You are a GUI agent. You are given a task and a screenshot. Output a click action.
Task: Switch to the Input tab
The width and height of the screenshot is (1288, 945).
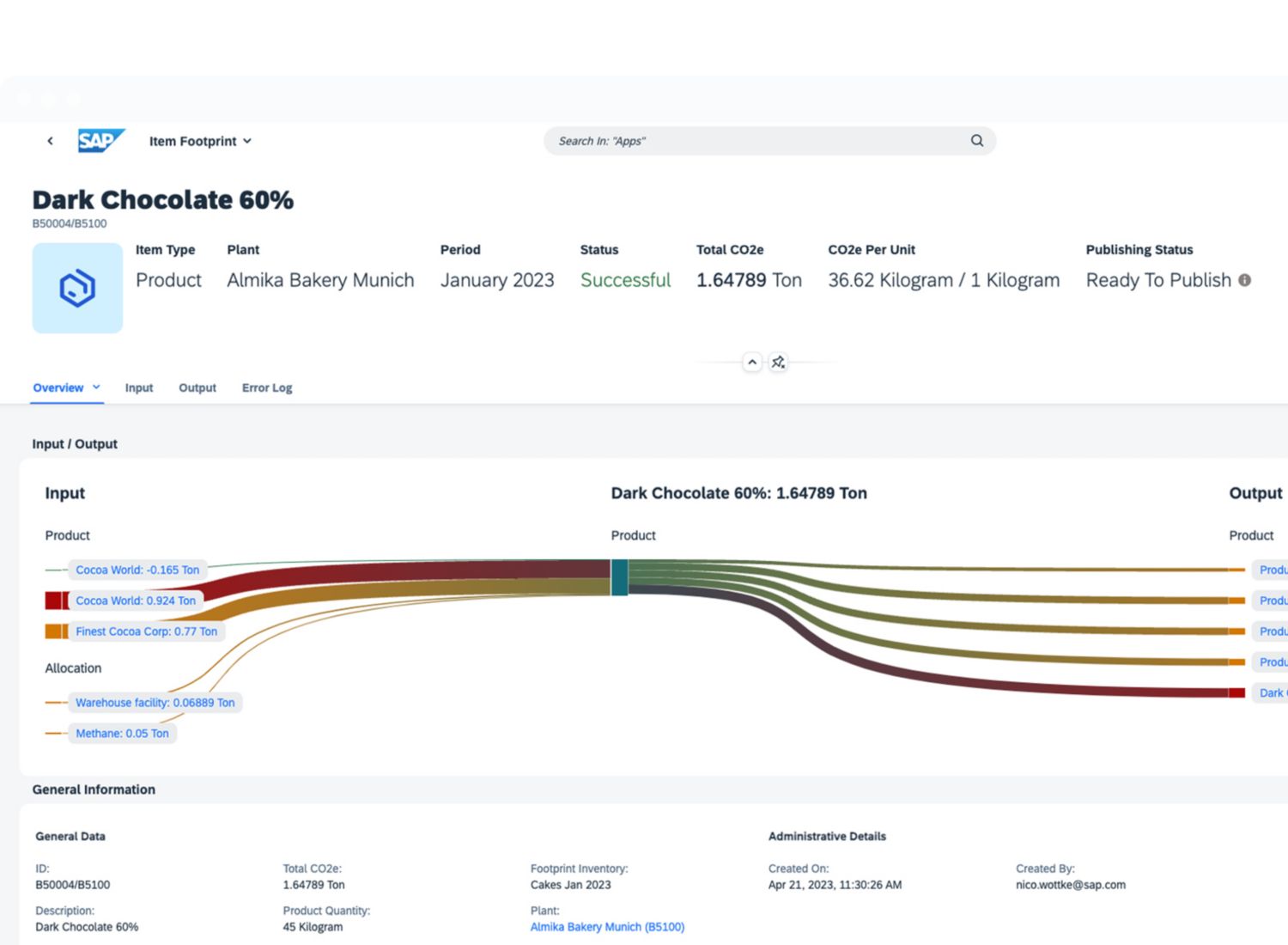pyautogui.click(x=139, y=388)
